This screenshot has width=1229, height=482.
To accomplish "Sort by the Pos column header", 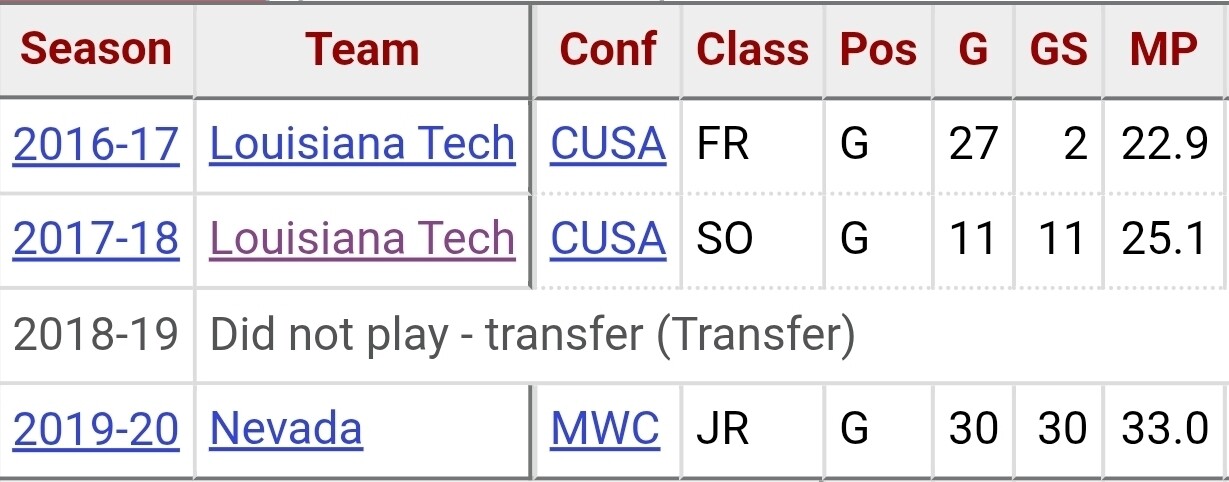I will click(878, 50).
